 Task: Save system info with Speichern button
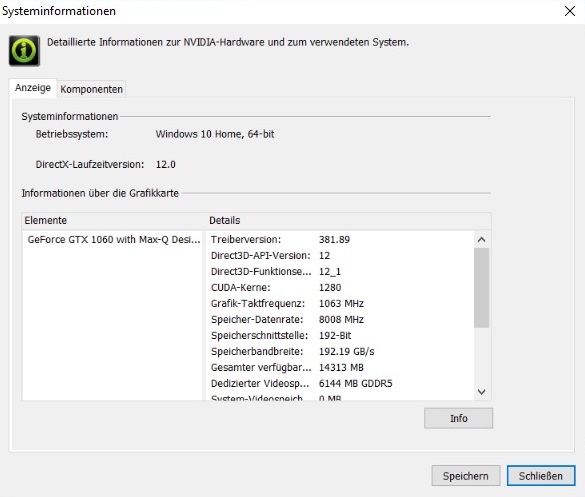coord(466,476)
